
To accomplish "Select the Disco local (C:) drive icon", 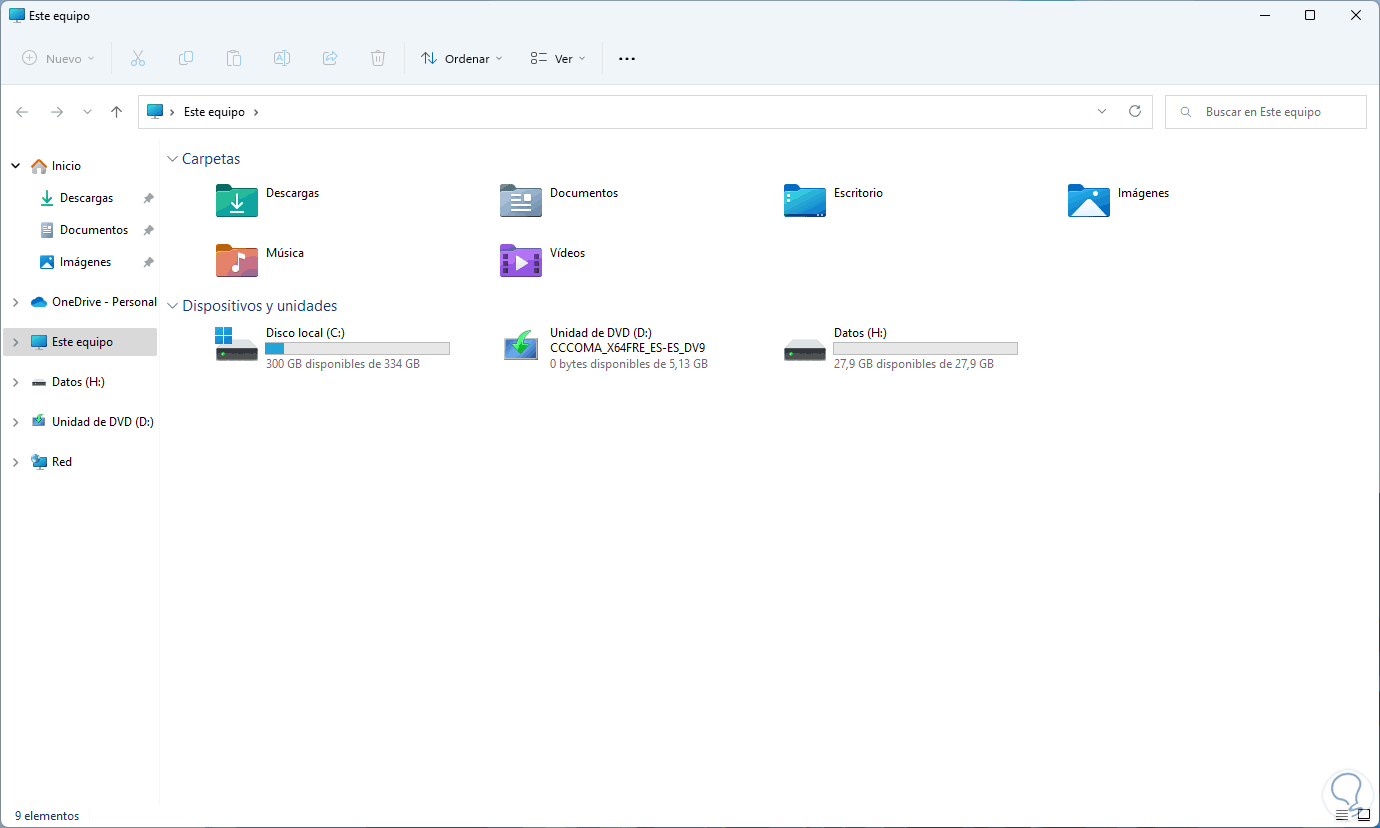I will point(237,344).
